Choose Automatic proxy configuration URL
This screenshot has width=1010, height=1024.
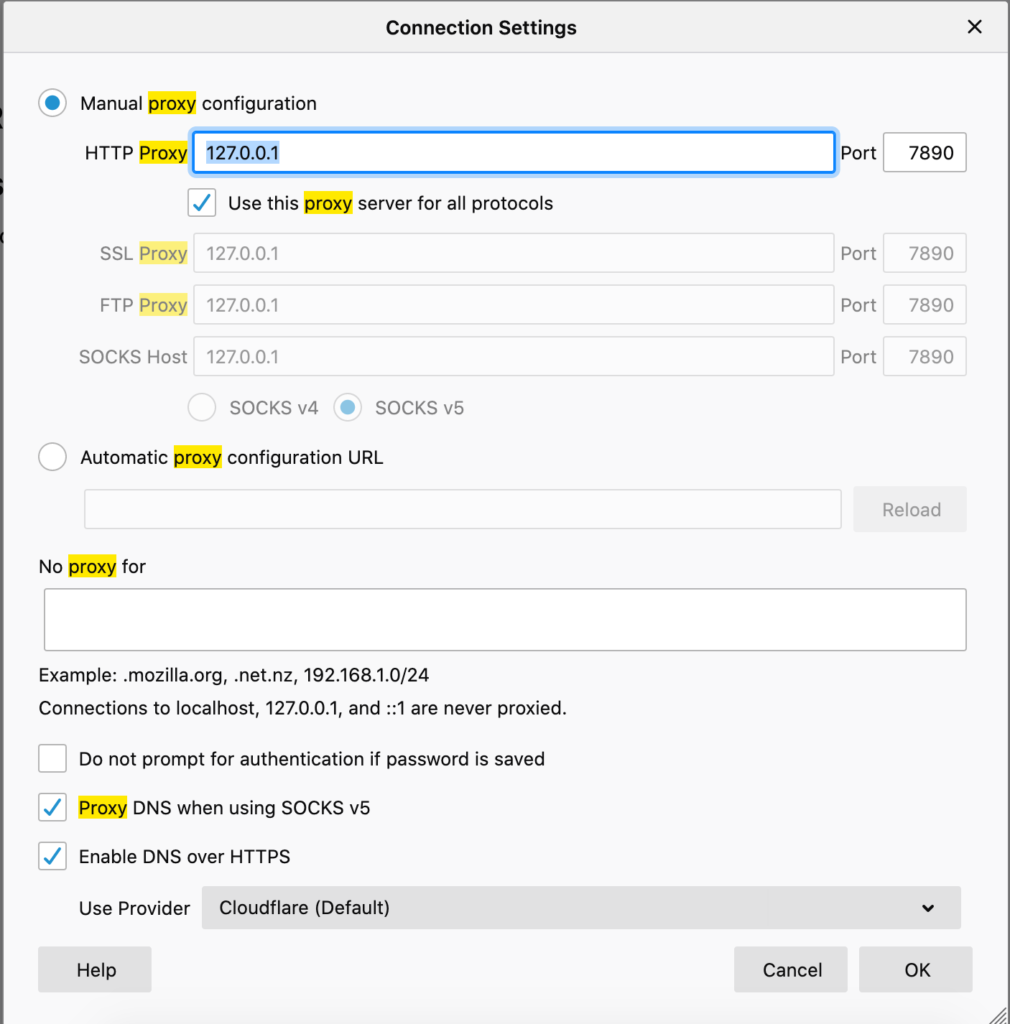click(52, 457)
